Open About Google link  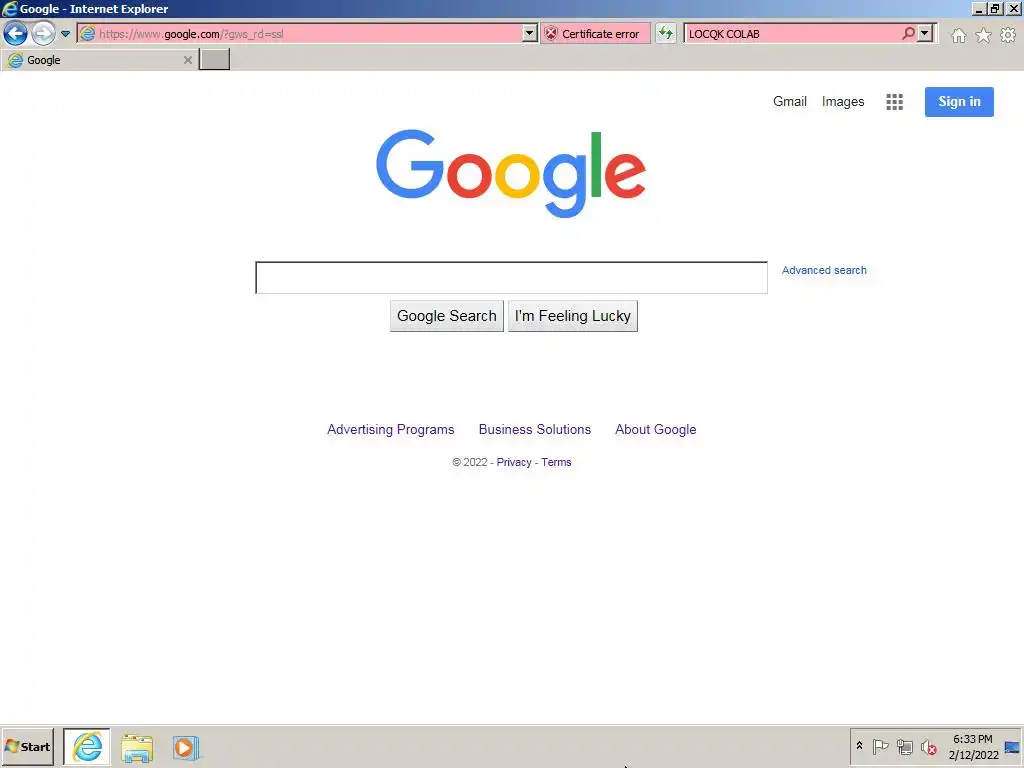655,429
